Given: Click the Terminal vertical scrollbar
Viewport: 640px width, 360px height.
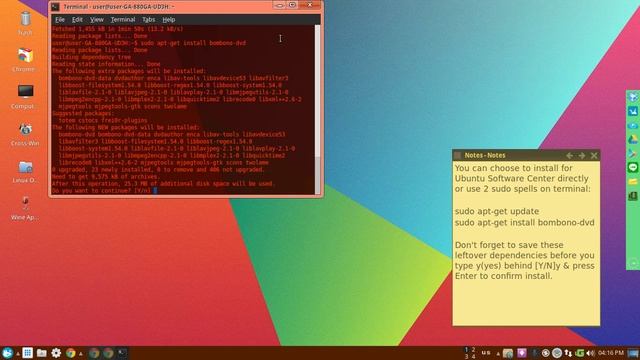Looking at the screenshot, I should [x=317, y=109].
